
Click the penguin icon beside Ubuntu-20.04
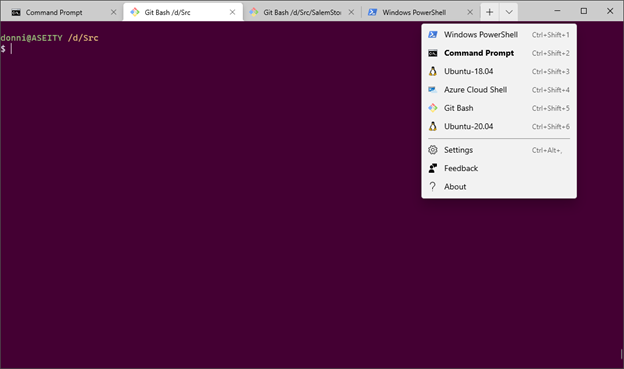click(x=433, y=126)
